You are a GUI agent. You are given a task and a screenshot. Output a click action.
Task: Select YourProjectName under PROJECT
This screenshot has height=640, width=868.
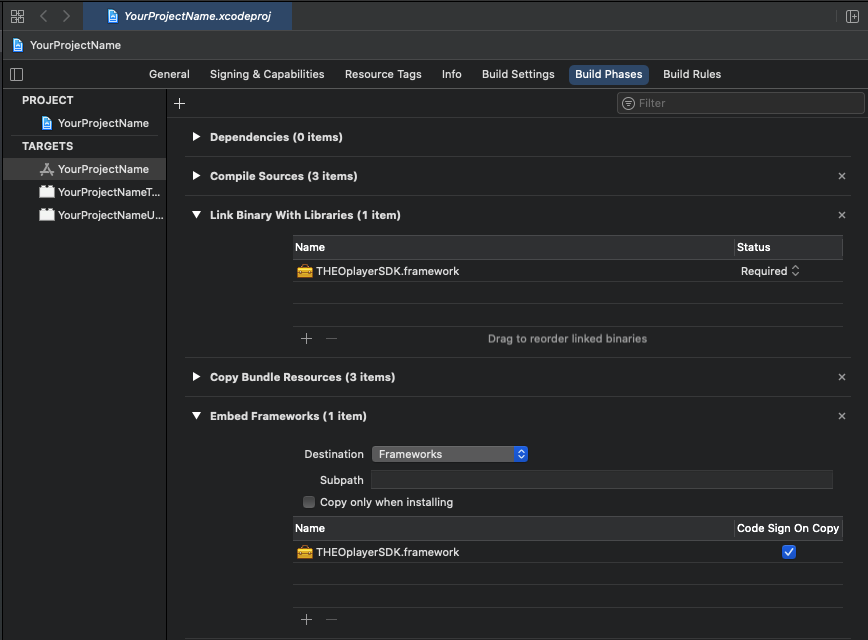pyautogui.click(x=103, y=123)
